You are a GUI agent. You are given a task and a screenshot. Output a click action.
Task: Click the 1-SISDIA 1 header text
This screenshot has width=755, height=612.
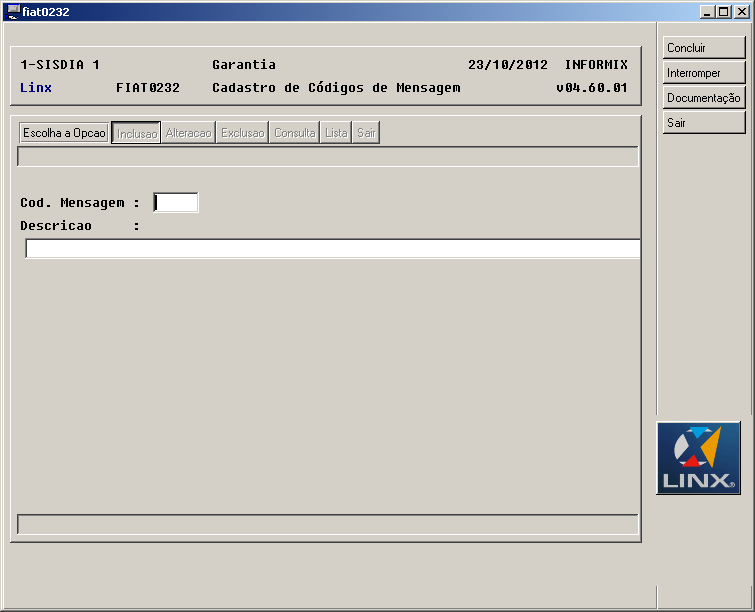point(60,65)
